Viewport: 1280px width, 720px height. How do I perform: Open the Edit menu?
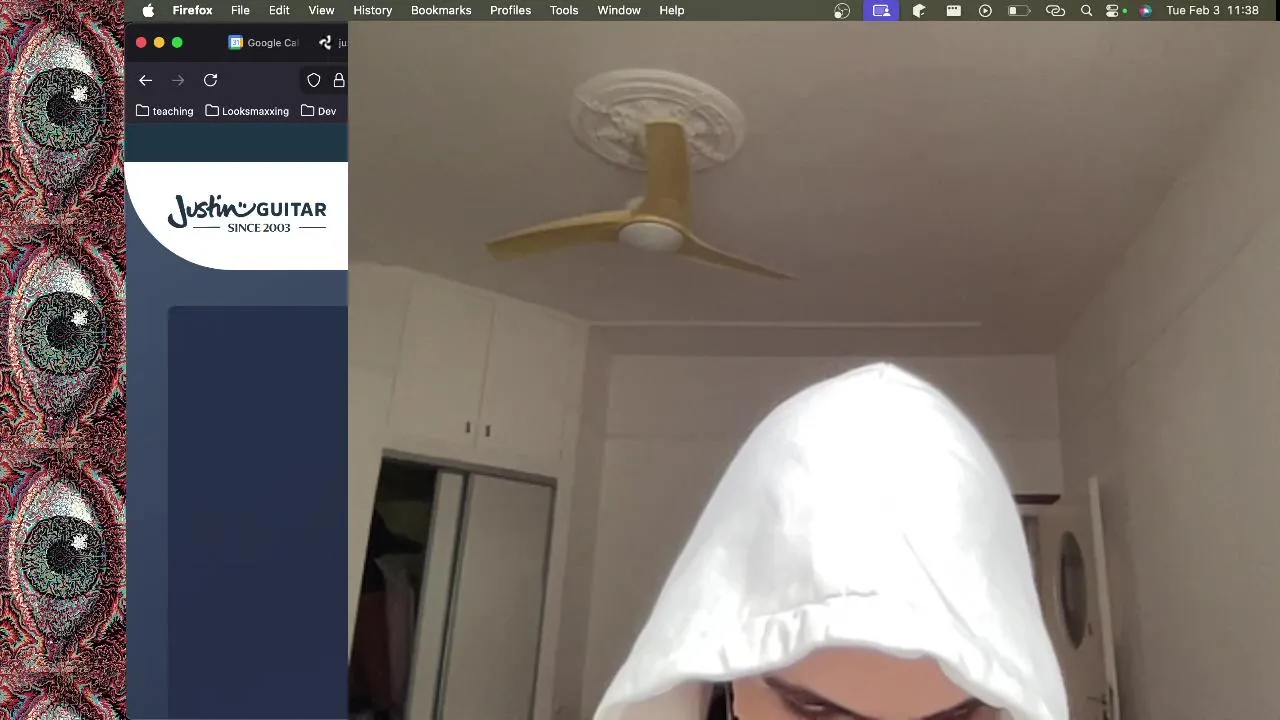click(279, 10)
